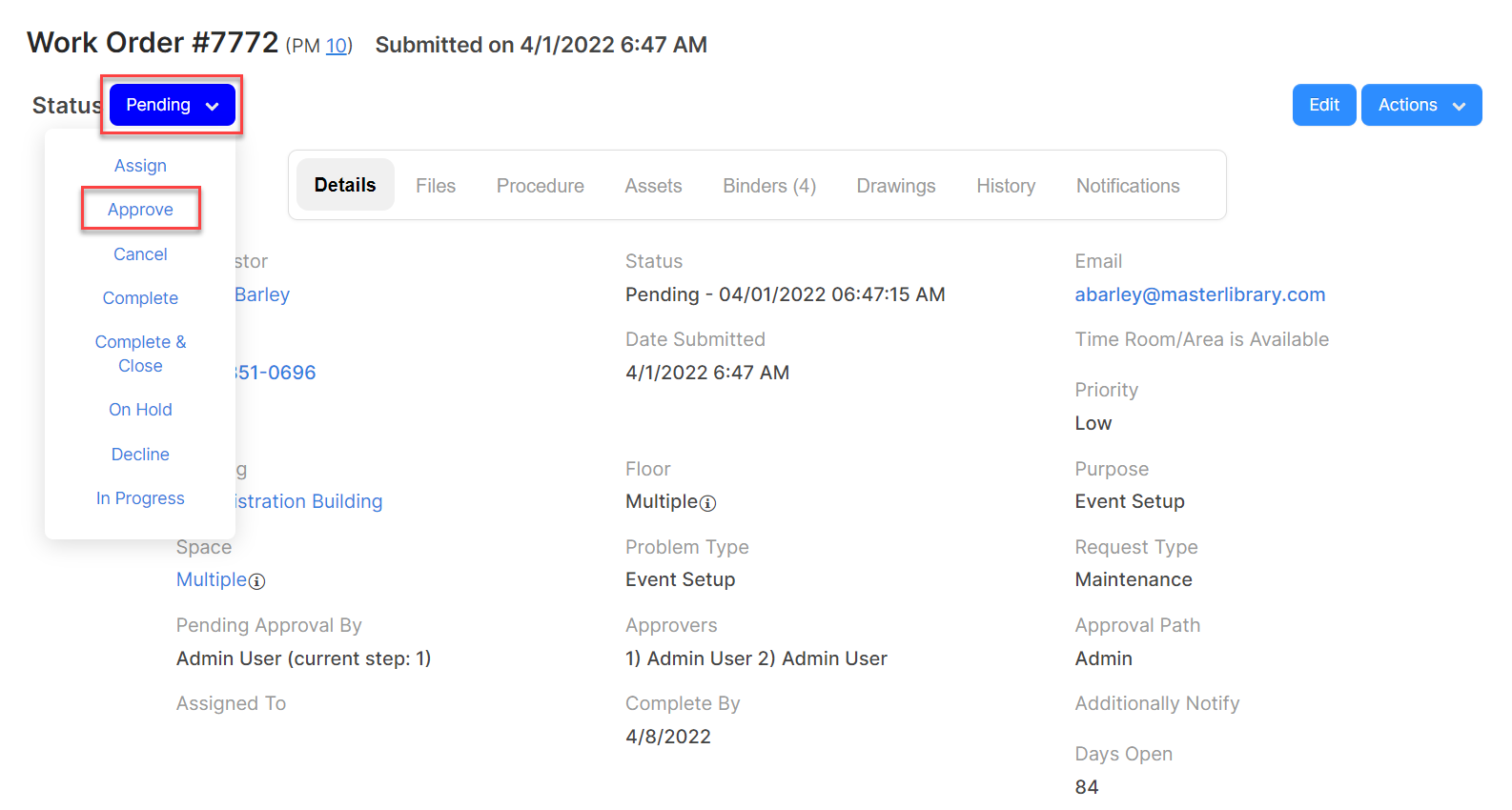This screenshot has width=1512, height=810.
Task: Set status to In Progress
Action: (140, 498)
